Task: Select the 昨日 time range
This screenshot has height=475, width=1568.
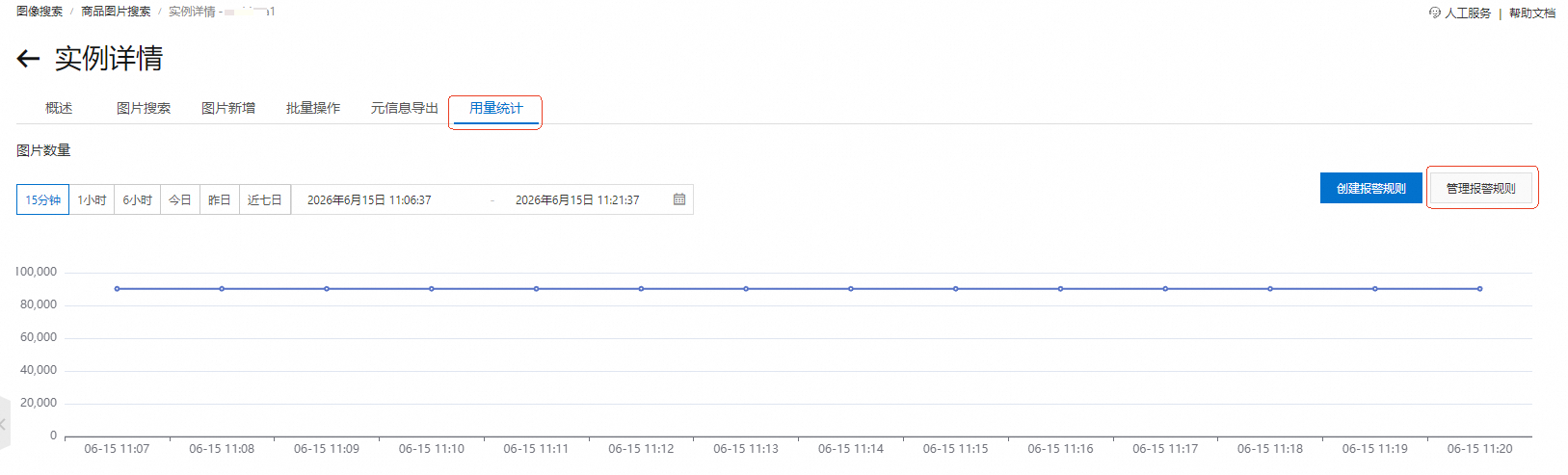Action: click(220, 199)
